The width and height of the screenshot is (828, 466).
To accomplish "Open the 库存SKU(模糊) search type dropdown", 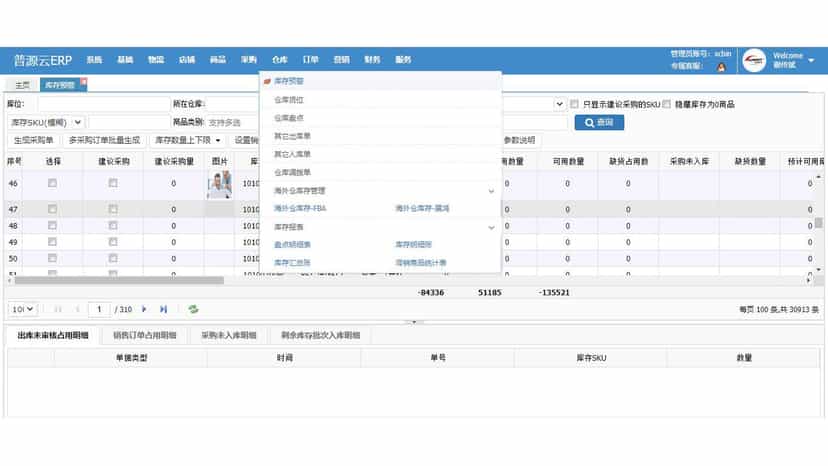I will tap(46, 123).
